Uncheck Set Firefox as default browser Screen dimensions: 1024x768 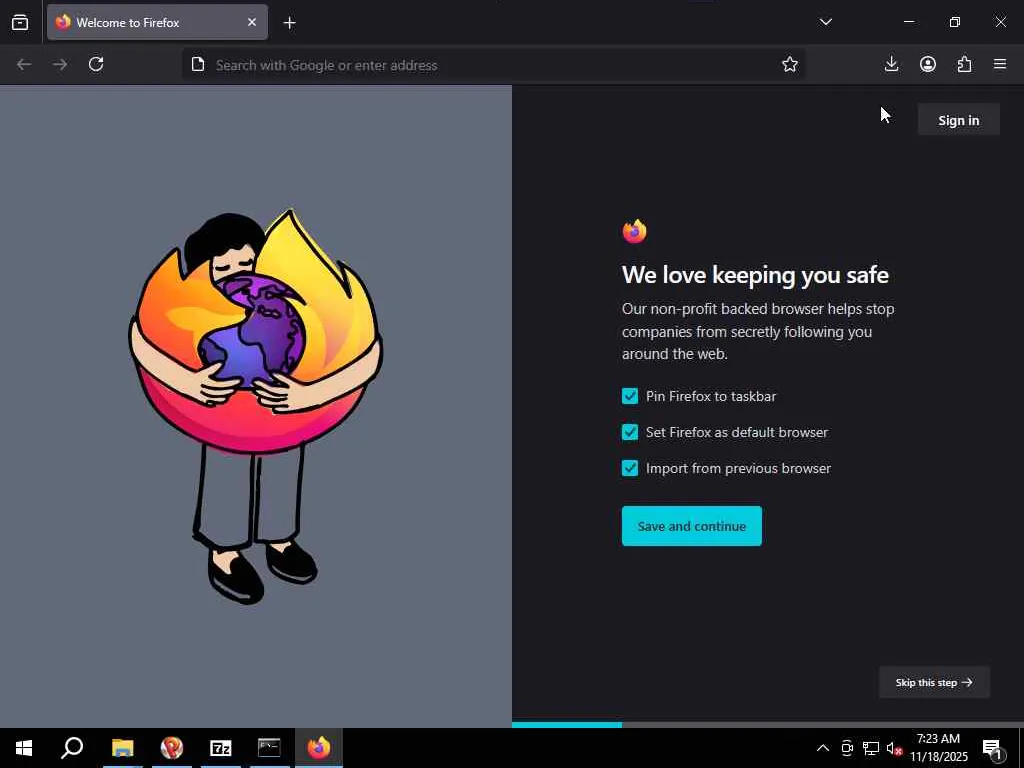[x=630, y=432]
